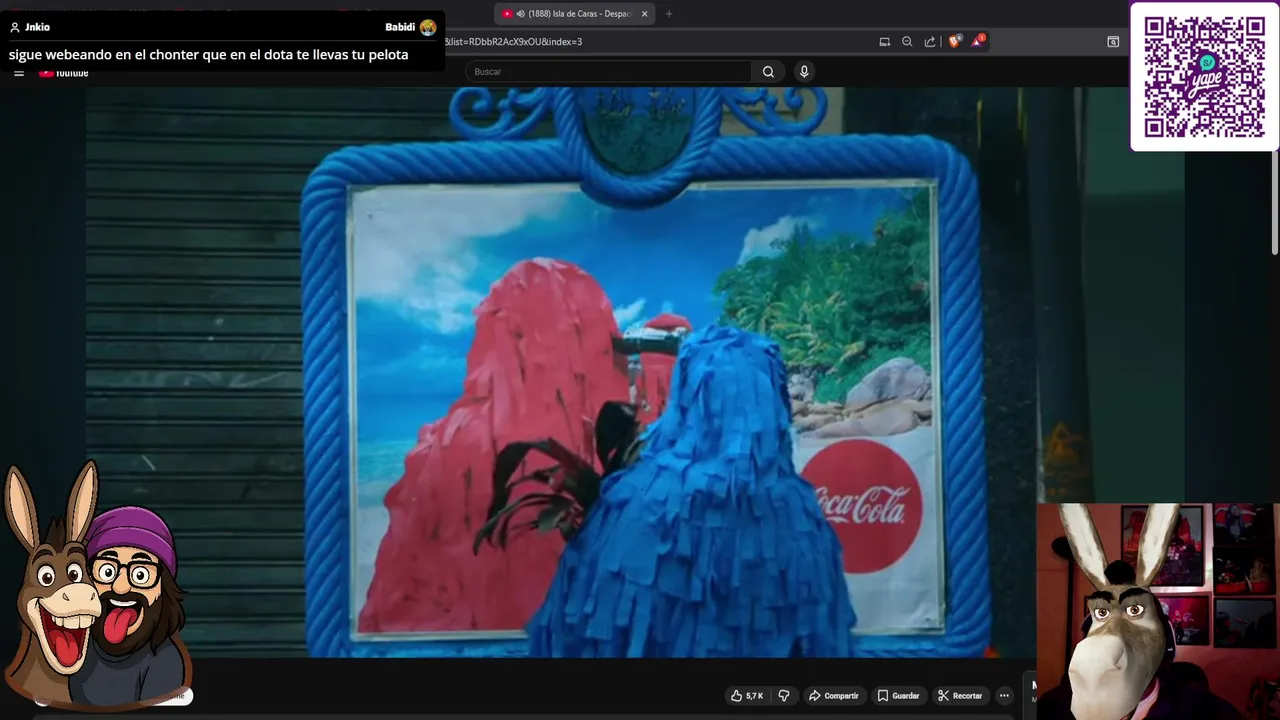Click the Yape QR code
This screenshot has height=720, width=1280.
point(1204,77)
